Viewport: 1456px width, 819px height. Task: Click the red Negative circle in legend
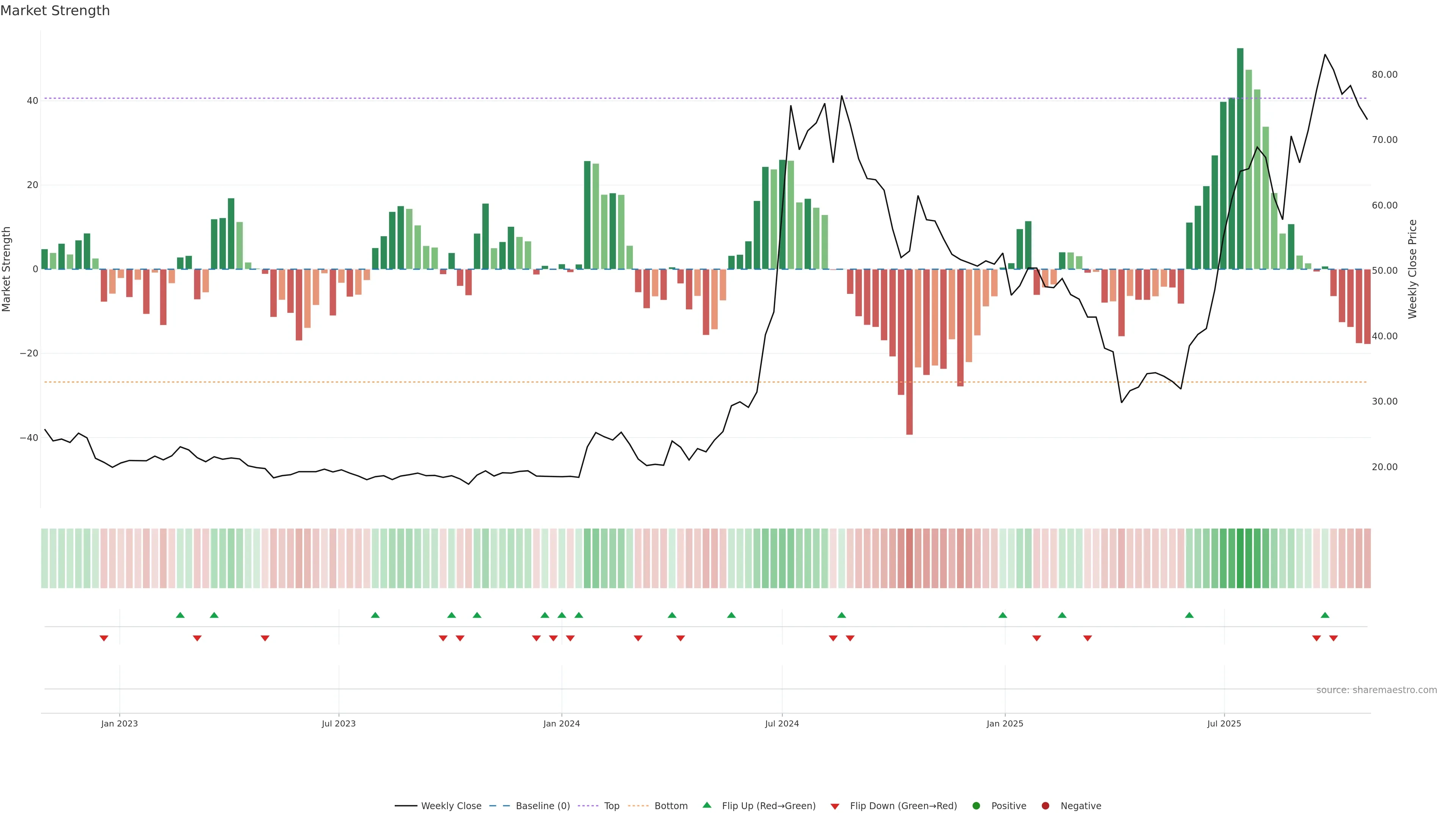[x=1045, y=806]
